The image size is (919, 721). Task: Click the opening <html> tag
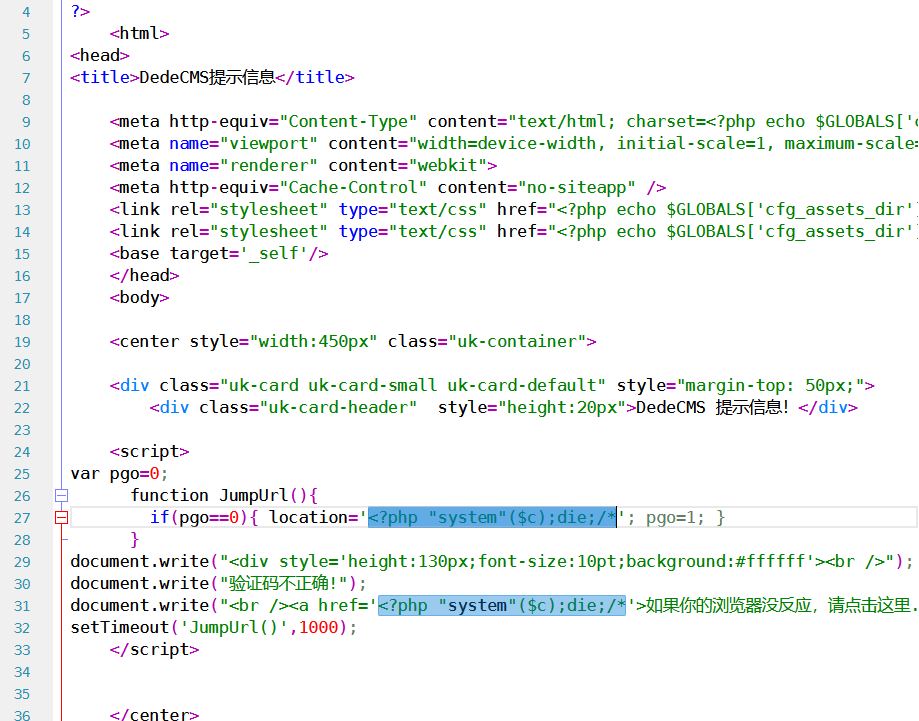139,33
